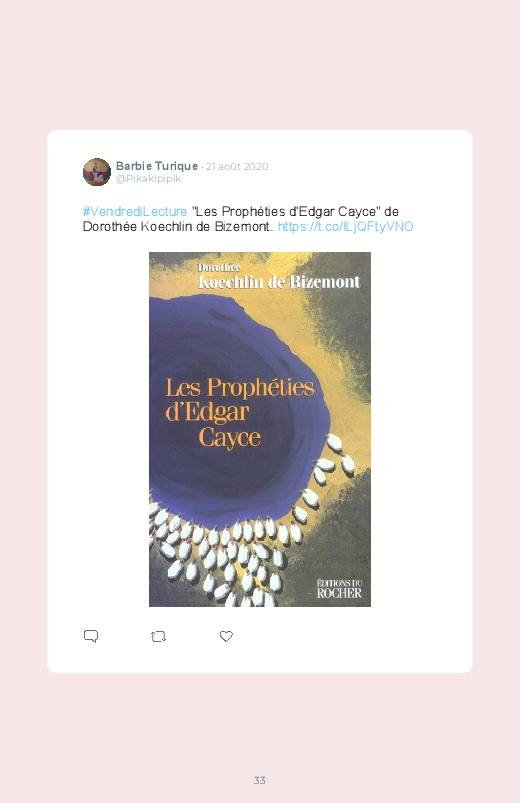Open Barbie Turique's profile avatar
Screen dimensions: 520x803
pos(97,172)
